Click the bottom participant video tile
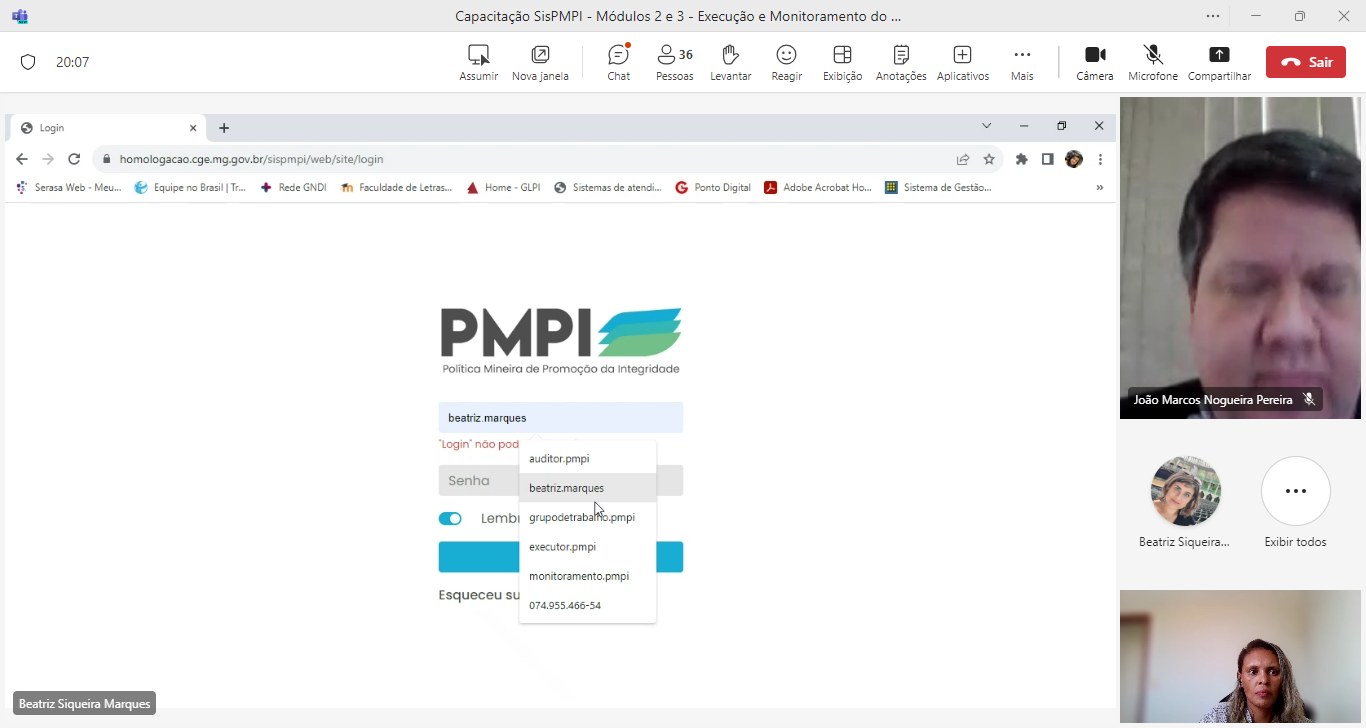This screenshot has width=1366, height=728. pos(1240,656)
